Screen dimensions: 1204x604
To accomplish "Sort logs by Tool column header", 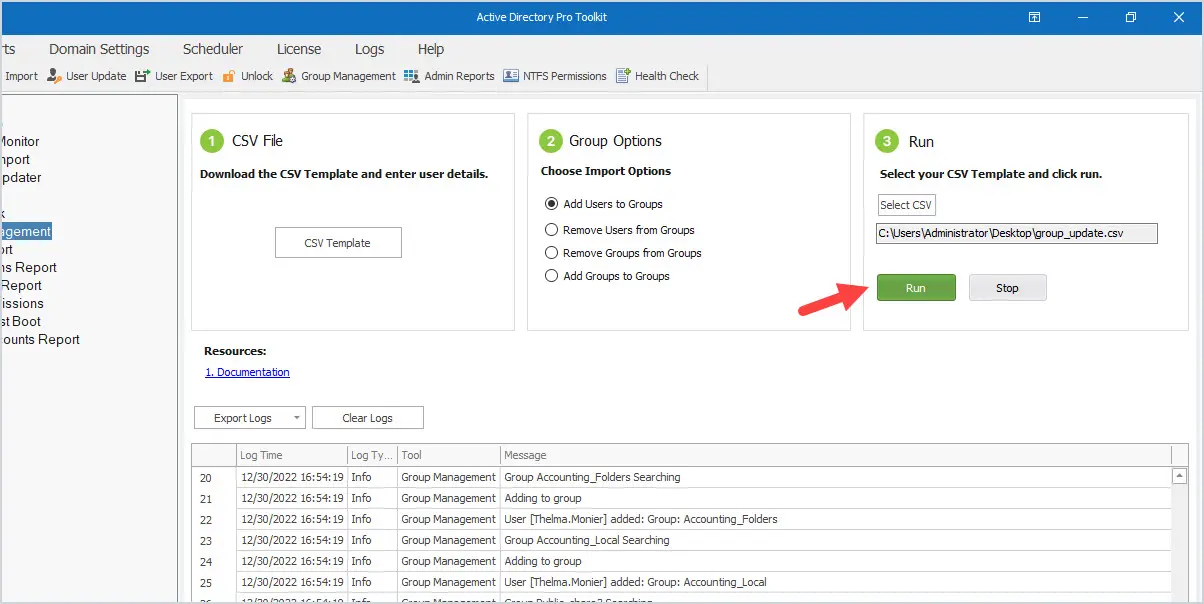I will (x=448, y=455).
